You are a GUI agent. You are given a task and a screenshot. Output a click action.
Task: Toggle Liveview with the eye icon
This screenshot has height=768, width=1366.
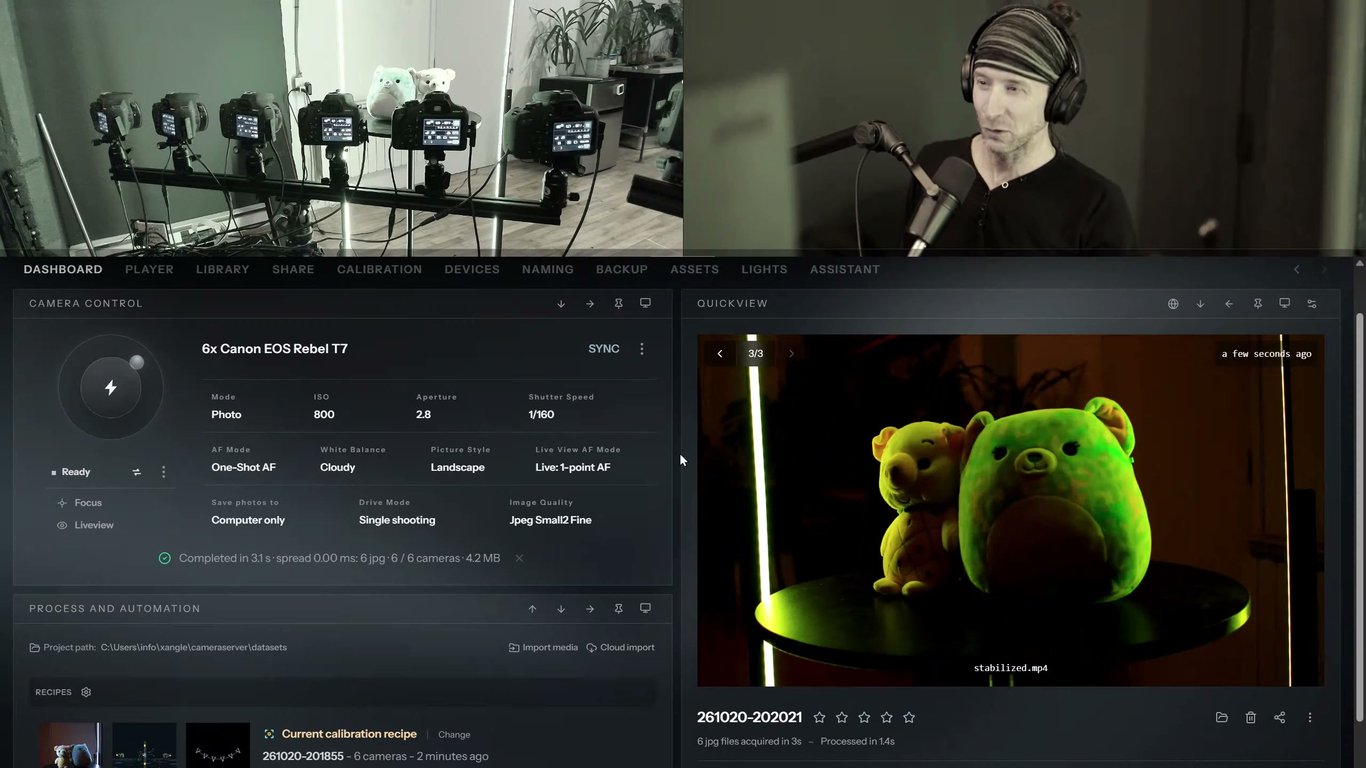pyautogui.click(x=62, y=525)
